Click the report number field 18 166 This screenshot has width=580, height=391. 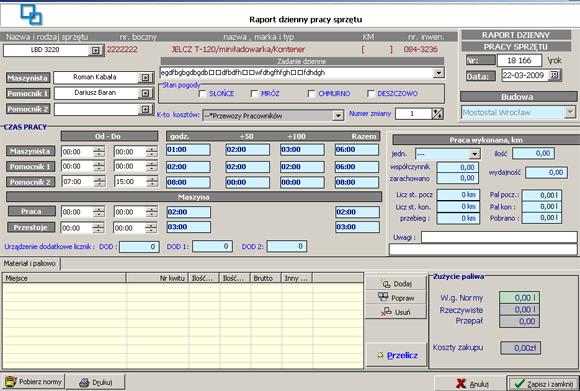[519, 60]
